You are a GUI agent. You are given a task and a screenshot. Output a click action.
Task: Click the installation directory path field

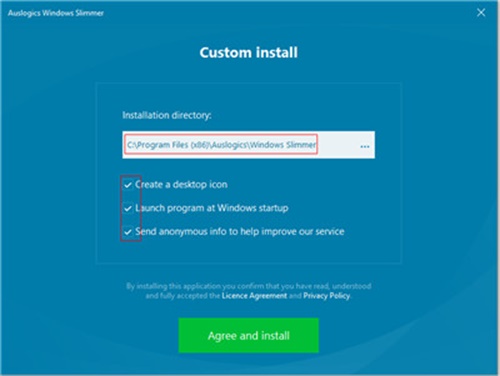pyautogui.click(x=248, y=145)
